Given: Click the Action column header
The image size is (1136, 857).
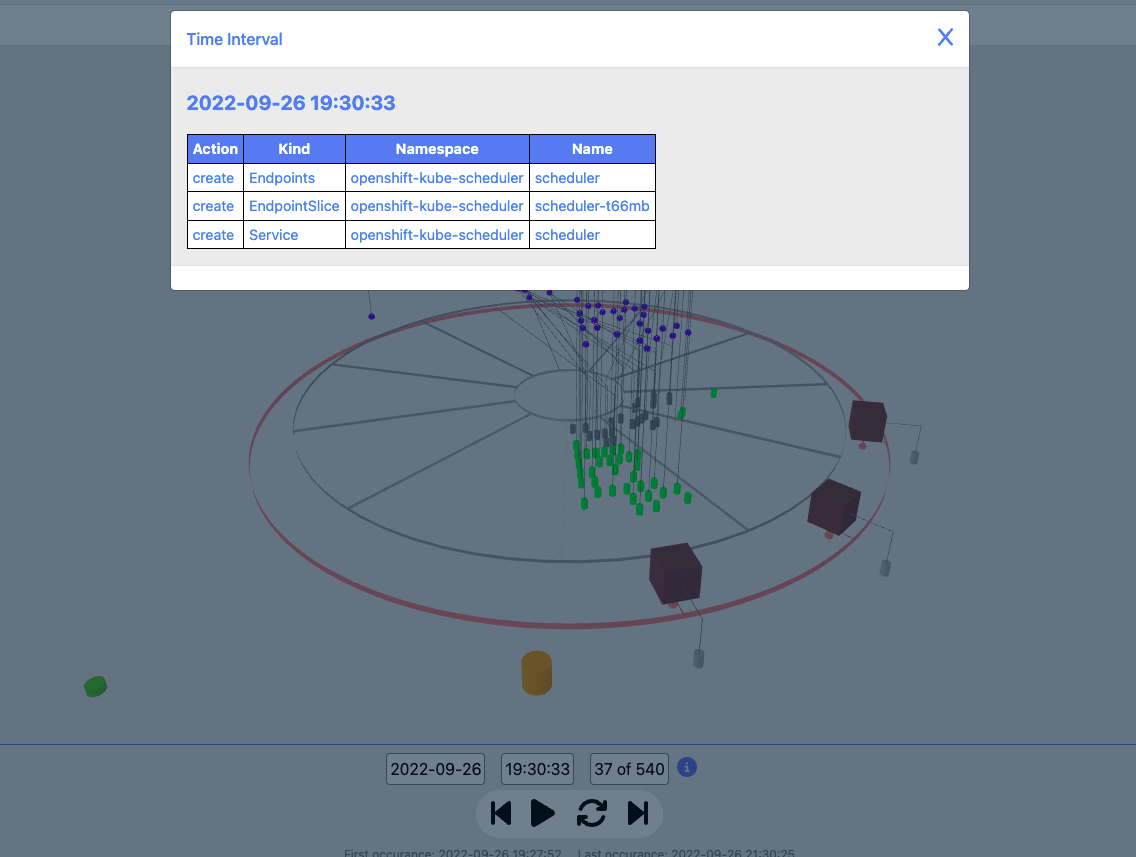Looking at the screenshot, I should click(215, 149).
